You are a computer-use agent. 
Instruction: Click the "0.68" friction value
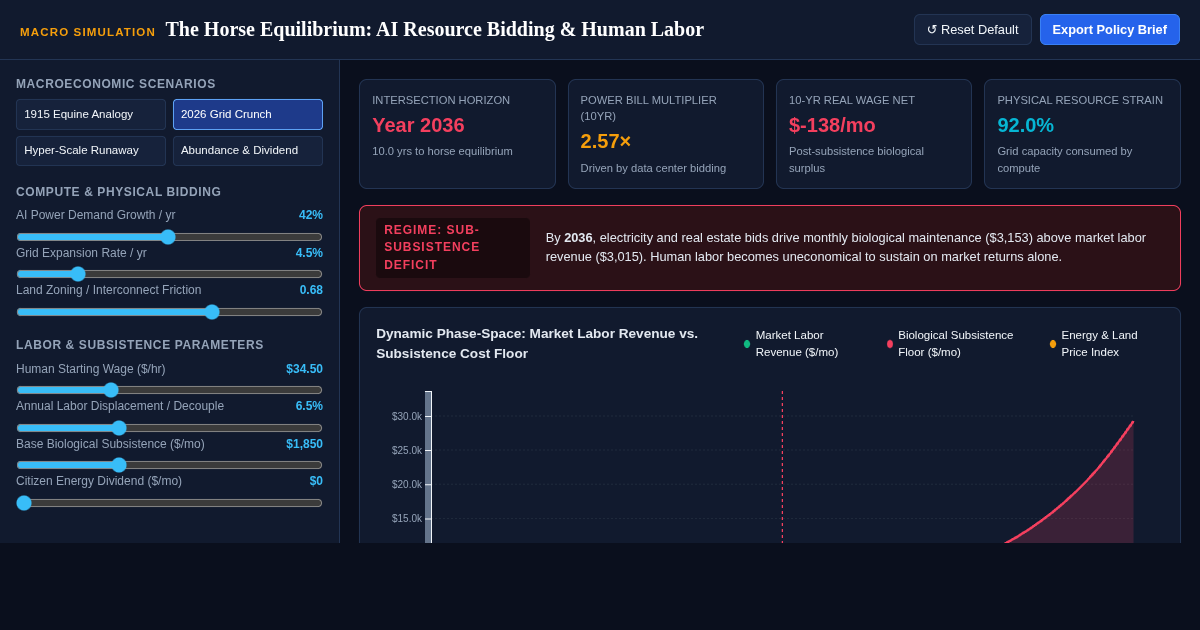coord(311,290)
